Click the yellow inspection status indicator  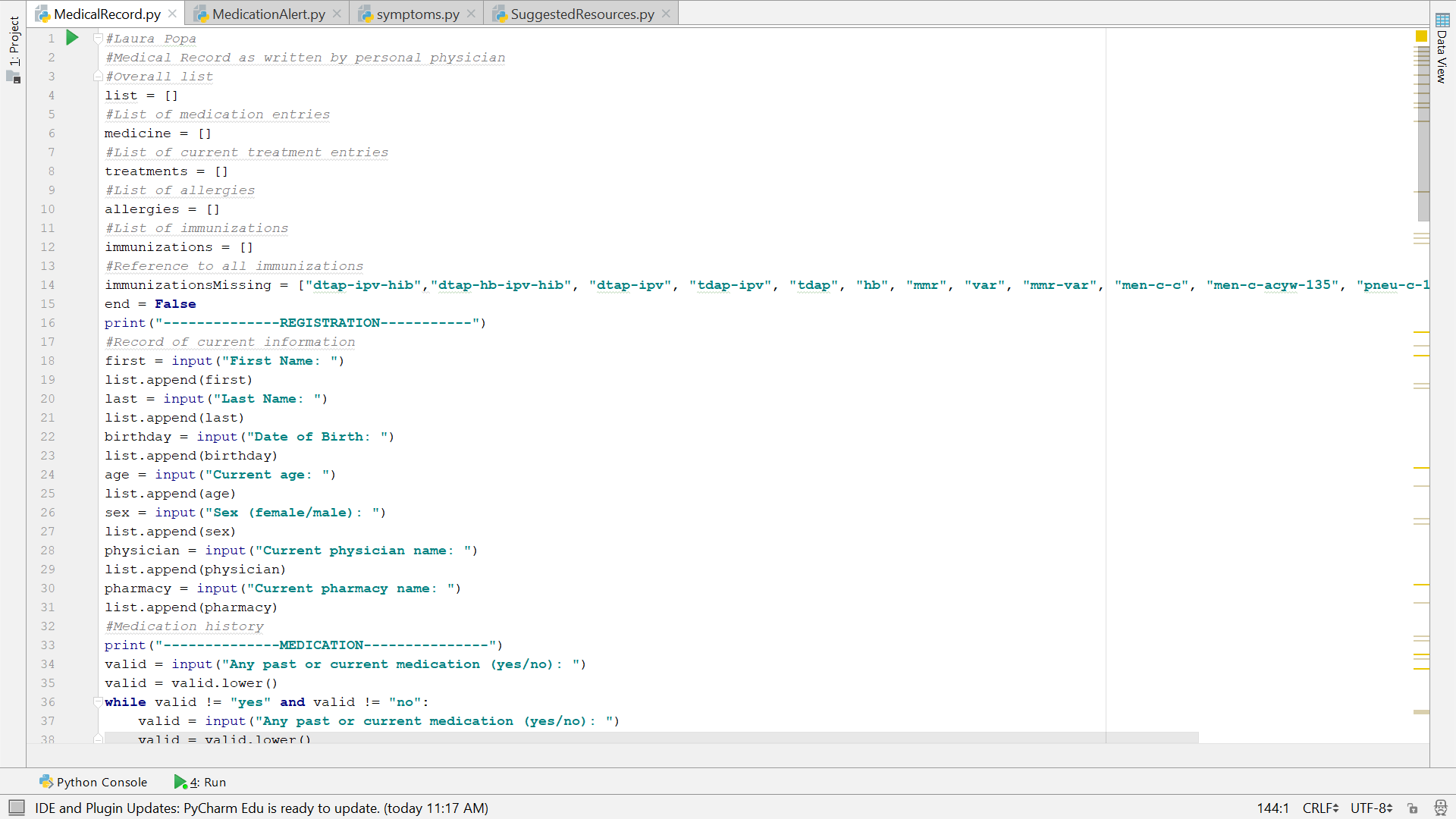(x=1421, y=36)
